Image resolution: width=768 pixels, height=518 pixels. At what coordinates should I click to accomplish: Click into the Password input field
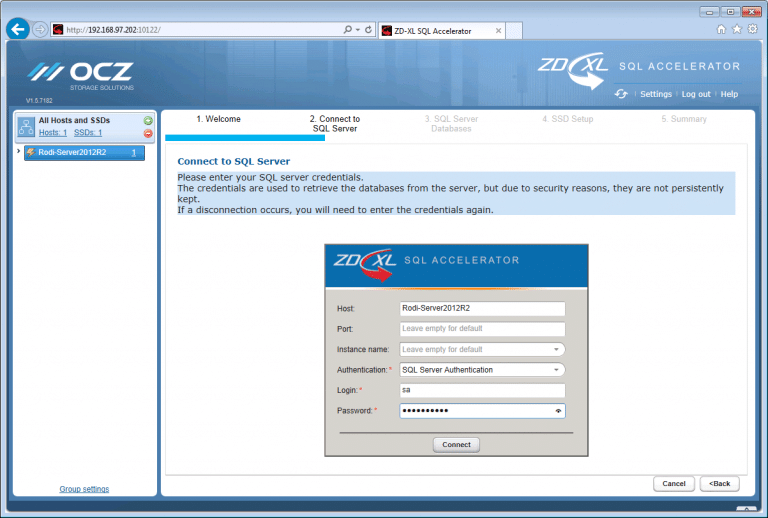click(482, 411)
